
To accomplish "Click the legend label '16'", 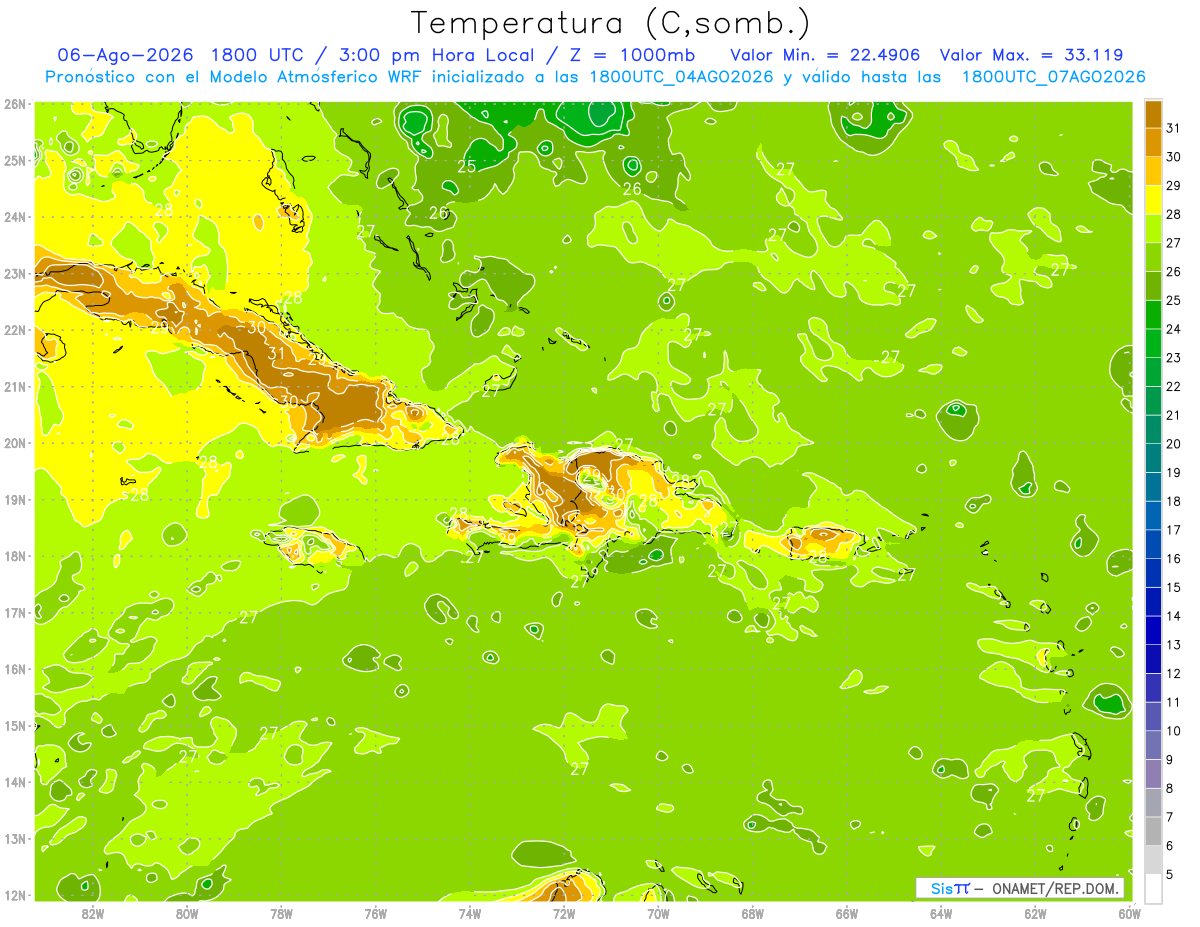I will pos(1174,559).
